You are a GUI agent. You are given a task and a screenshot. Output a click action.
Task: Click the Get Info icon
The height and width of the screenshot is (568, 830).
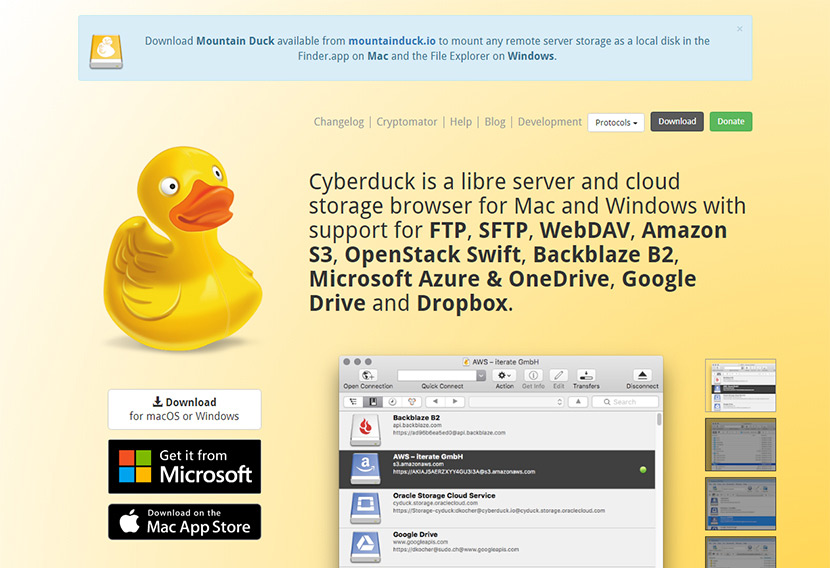533,375
